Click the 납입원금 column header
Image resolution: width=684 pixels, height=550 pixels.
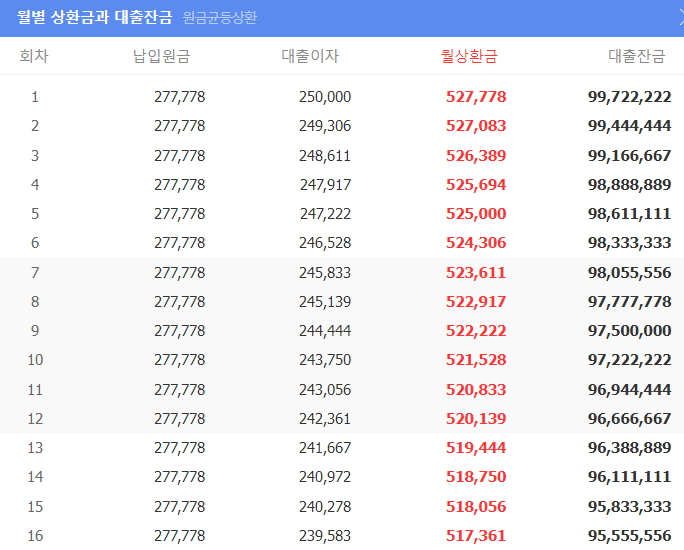point(161,56)
